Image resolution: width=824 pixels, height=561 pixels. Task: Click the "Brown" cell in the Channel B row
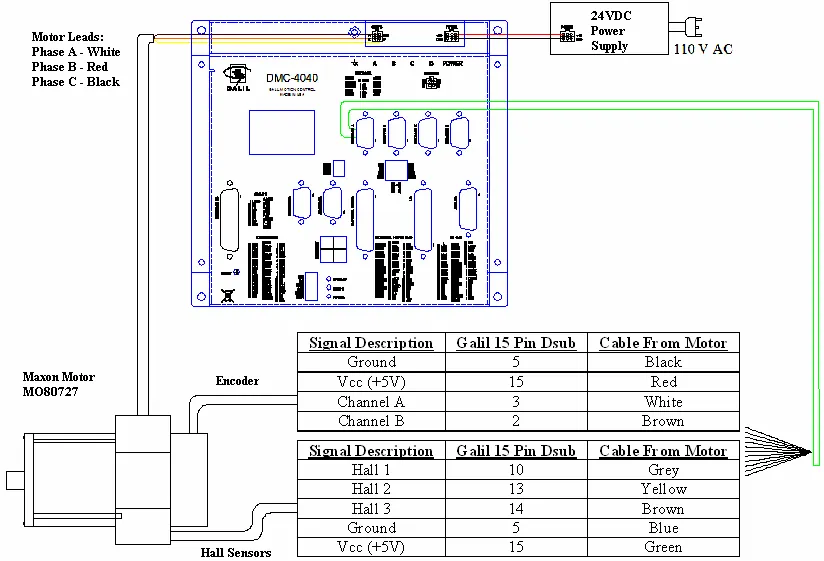click(663, 421)
